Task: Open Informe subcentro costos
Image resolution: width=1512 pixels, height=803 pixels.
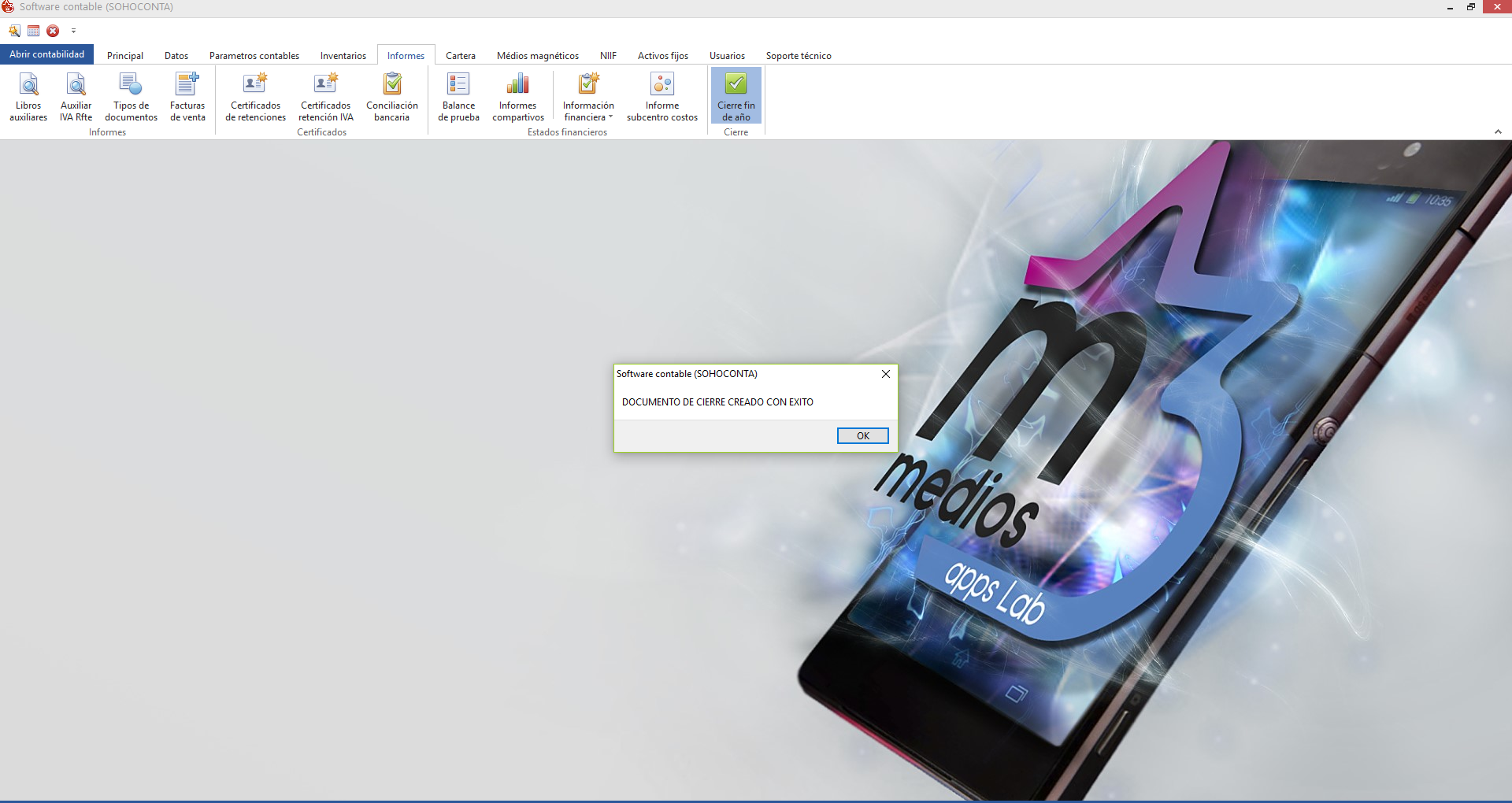Action: [661, 96]
